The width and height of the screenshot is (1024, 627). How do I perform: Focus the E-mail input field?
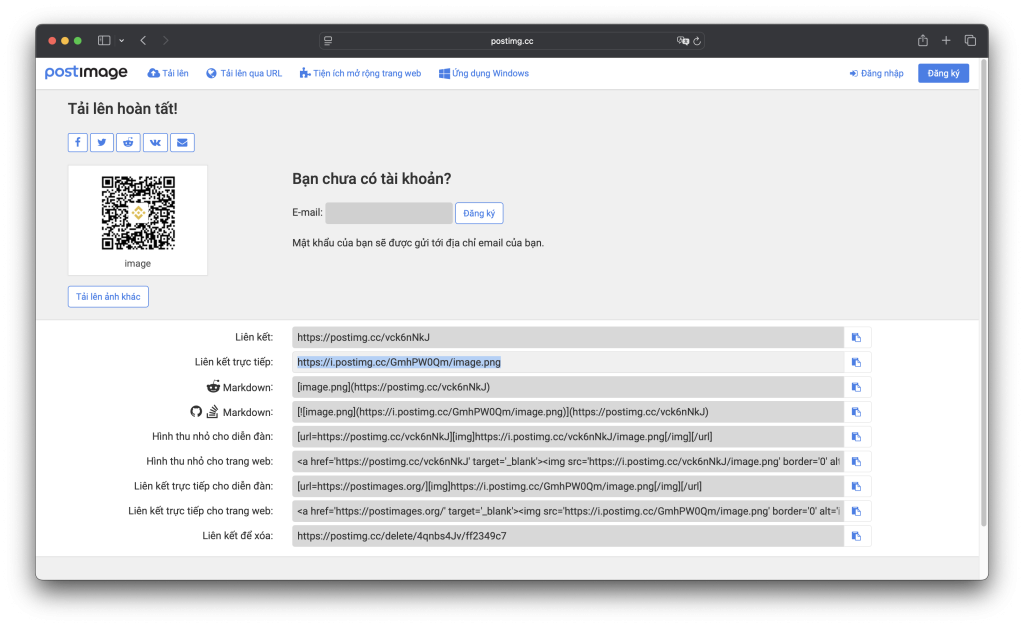click(389, 213)
